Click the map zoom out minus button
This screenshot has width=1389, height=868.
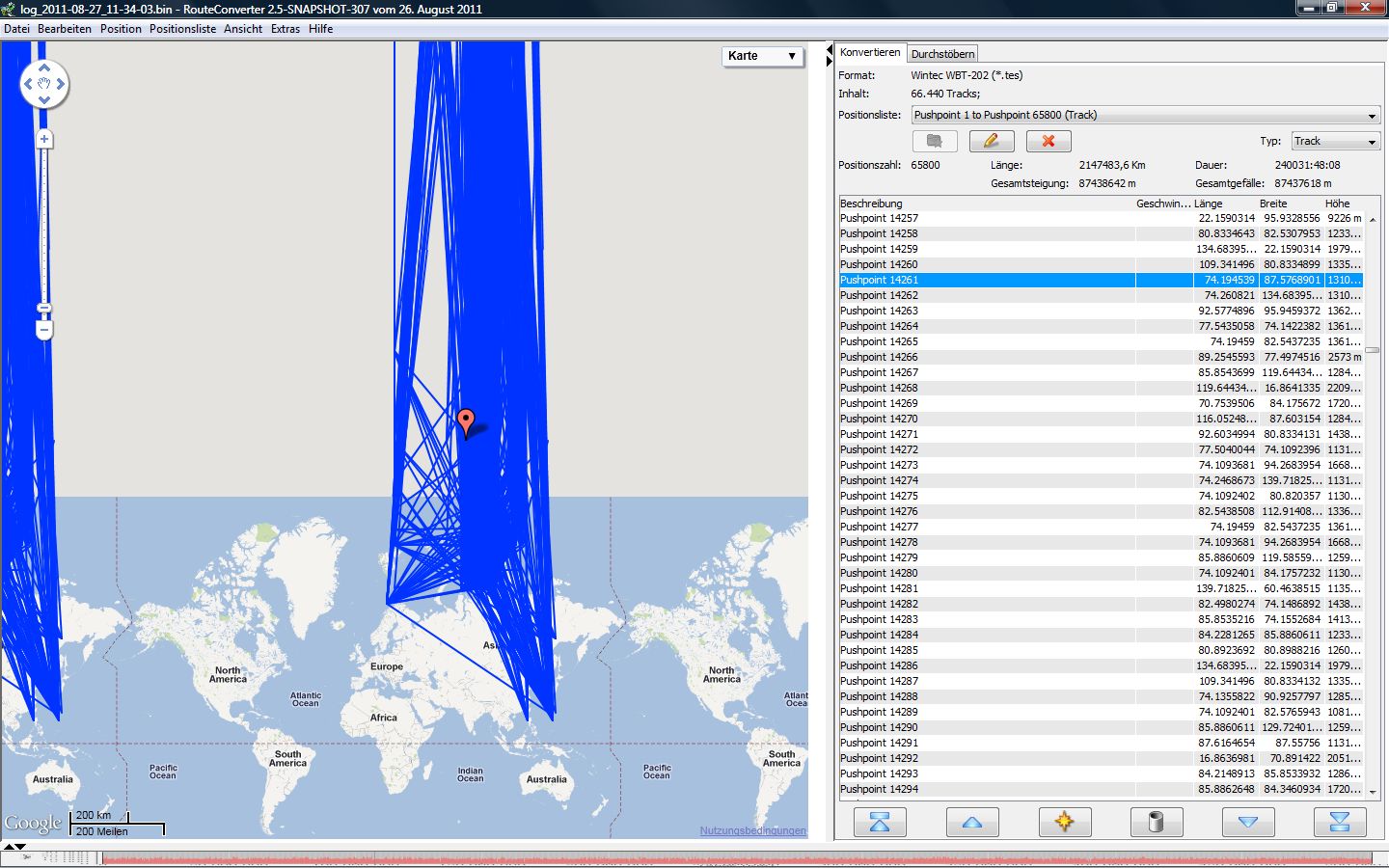(x=44, y=330)
